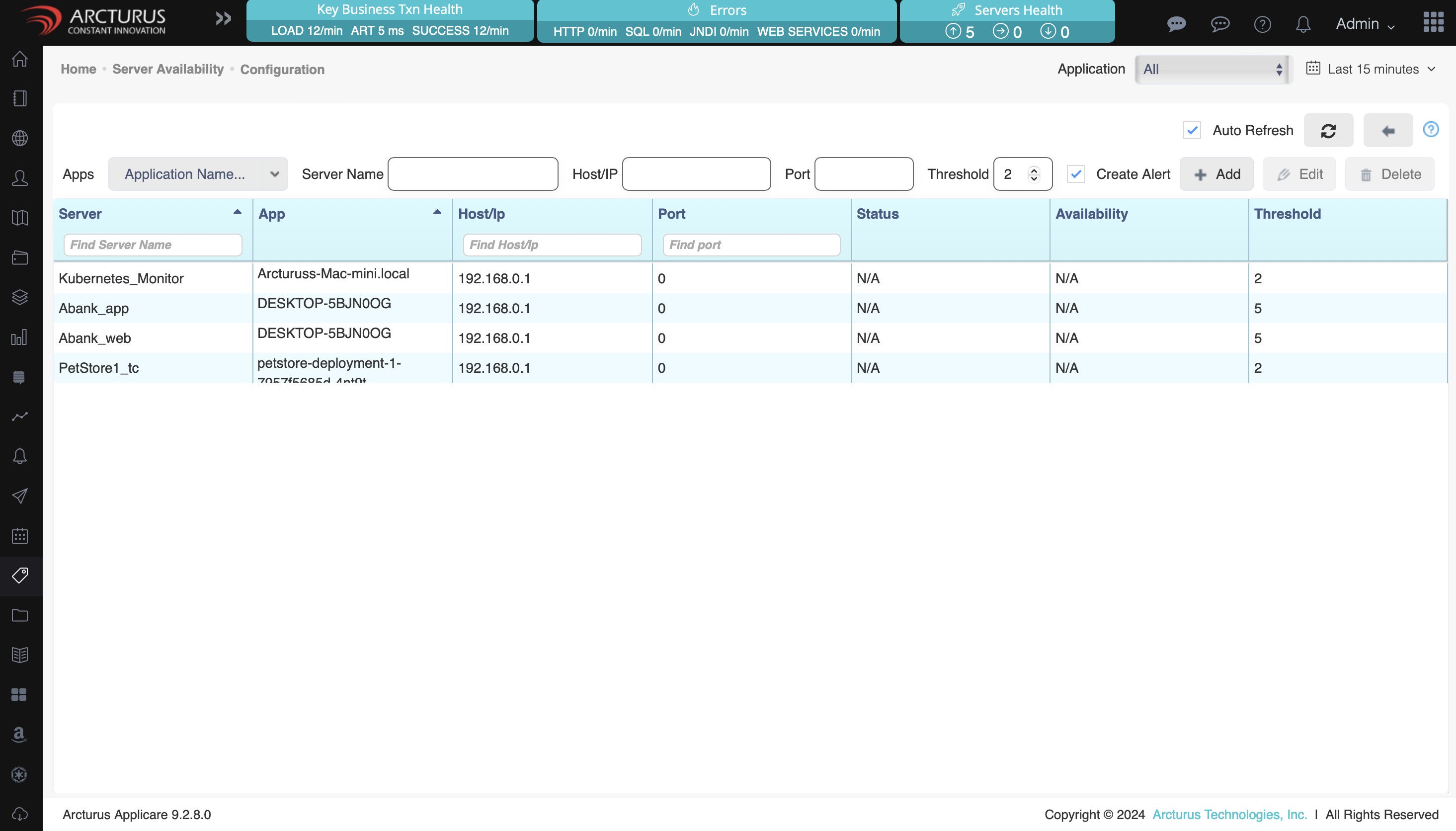Click the Amazon icon in the left sidebar
The width and height of the screenshot is (1456, 831).
[19, 735]
